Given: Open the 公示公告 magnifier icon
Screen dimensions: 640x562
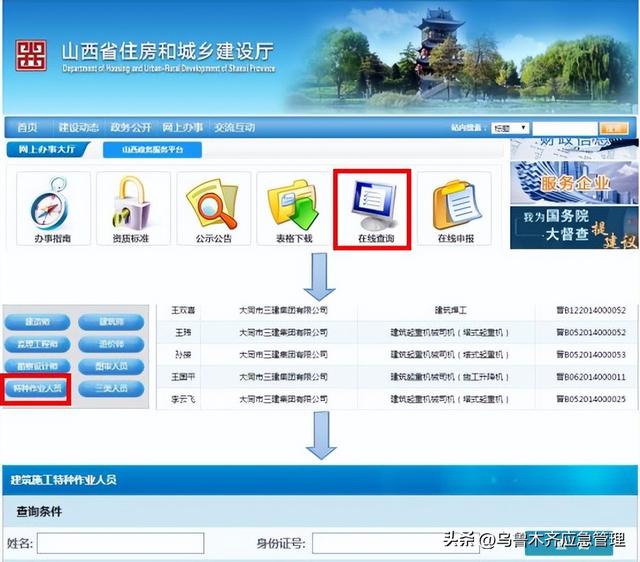Looking at the screenshot, I should 213,209.
